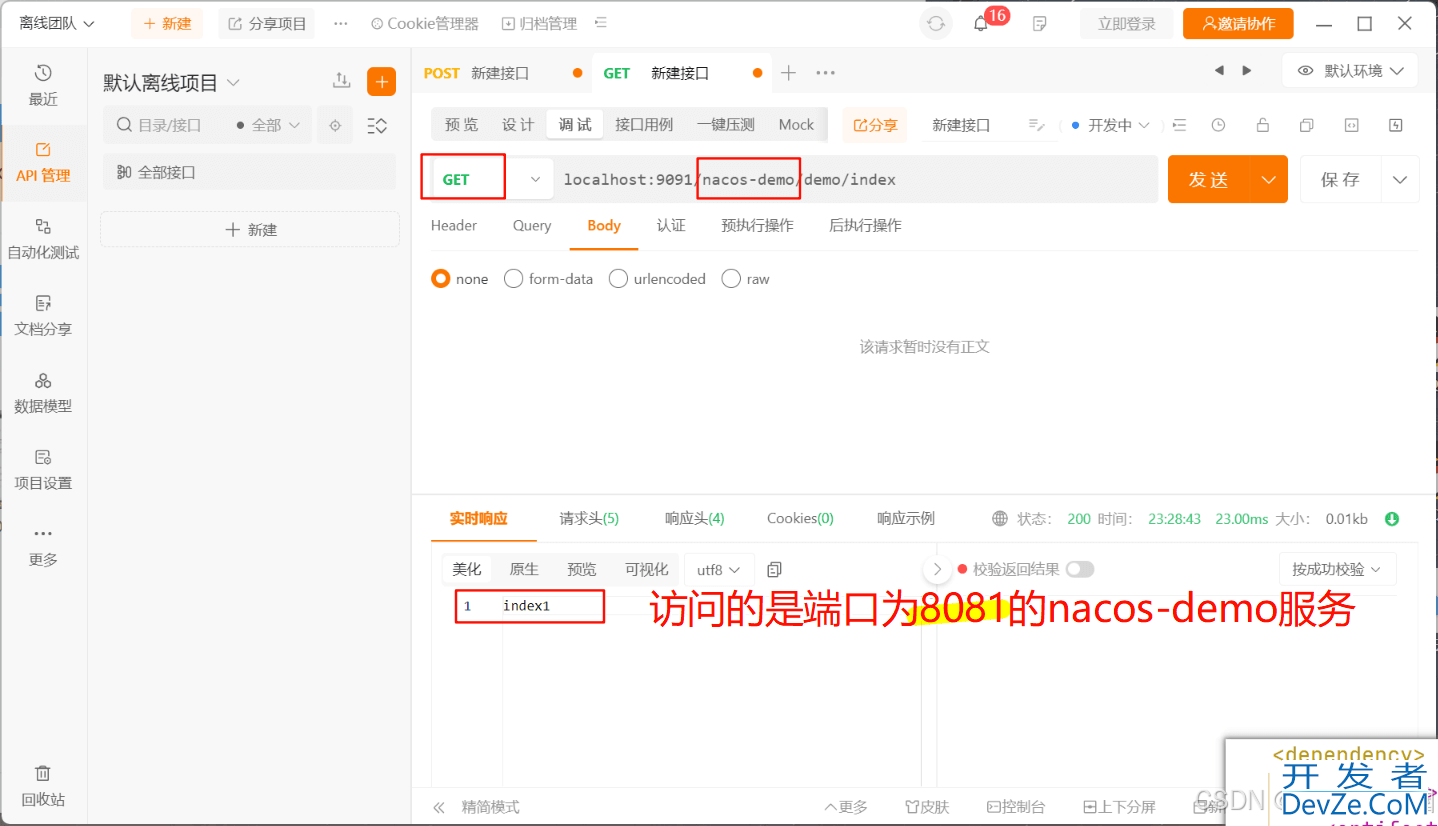
Task: Click the lightning bolt icon in toolbar
Action: 1396,125
